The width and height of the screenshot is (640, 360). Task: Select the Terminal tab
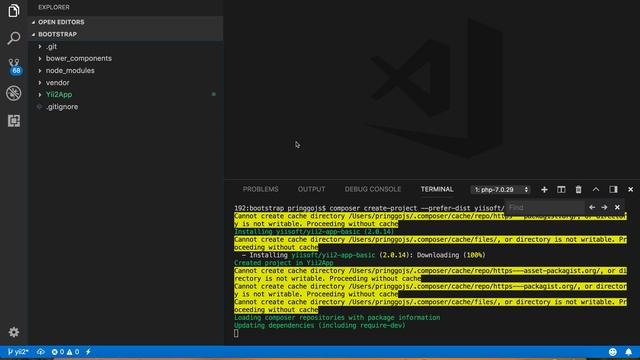tap(437, 189)
